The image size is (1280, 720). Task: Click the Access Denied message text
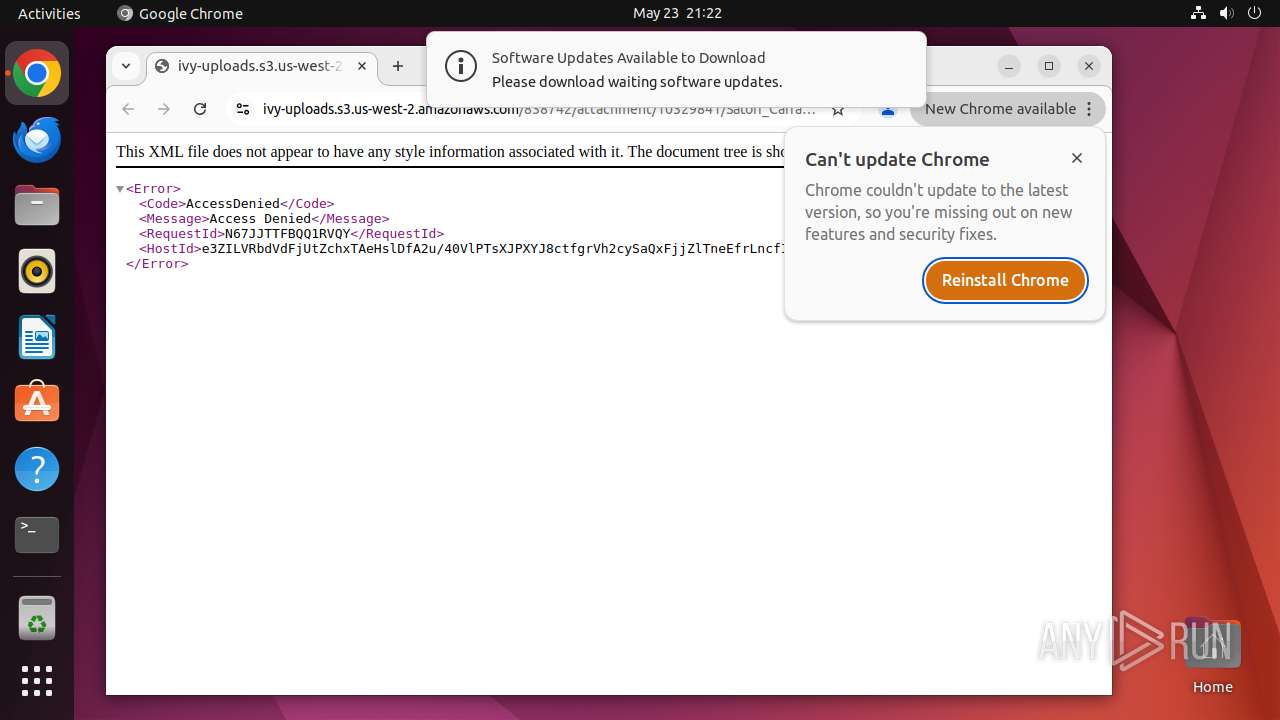pos(260,219)
